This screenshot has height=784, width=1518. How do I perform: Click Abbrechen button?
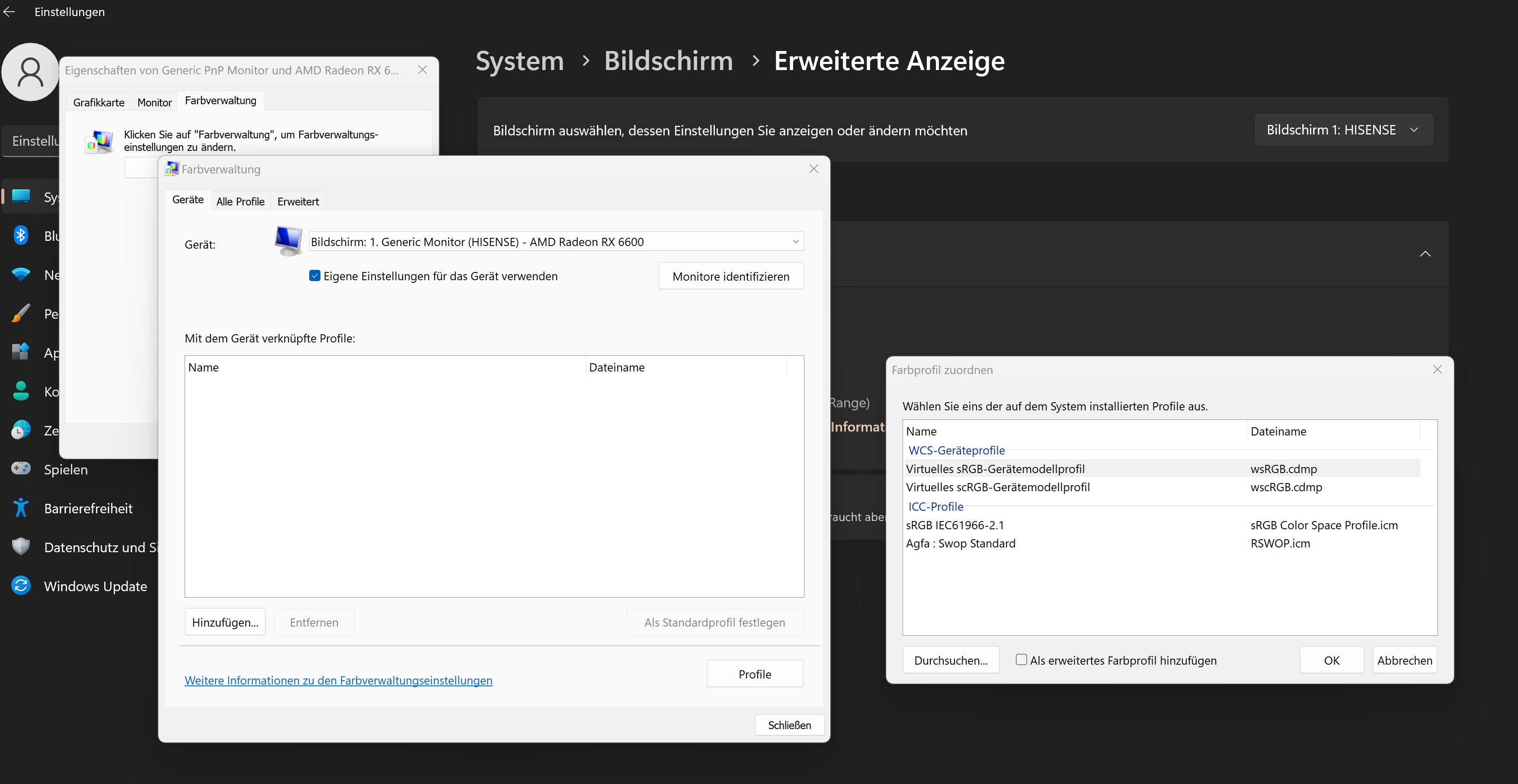[1405, 660]
